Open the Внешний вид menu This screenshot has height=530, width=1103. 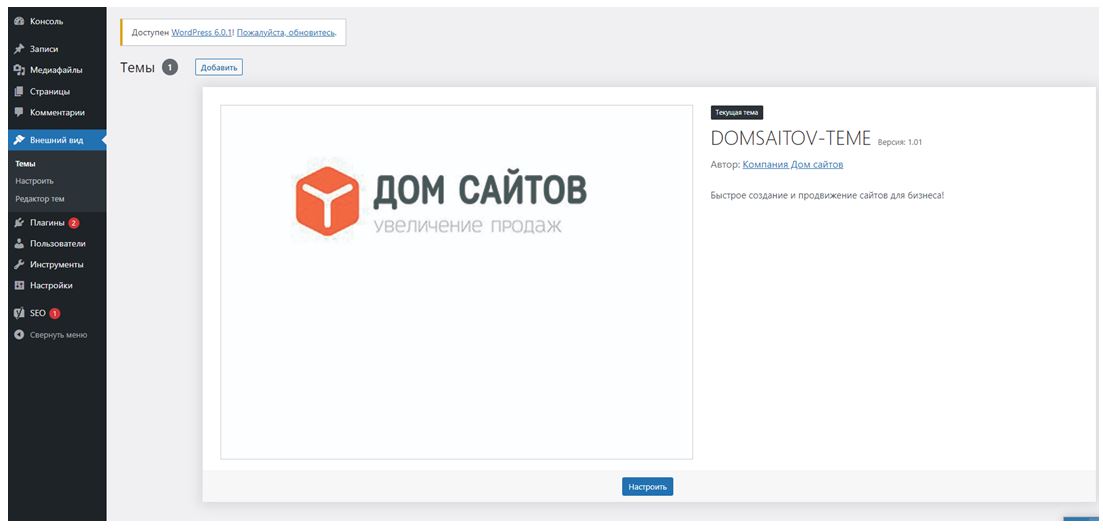[x=56, y=141]
